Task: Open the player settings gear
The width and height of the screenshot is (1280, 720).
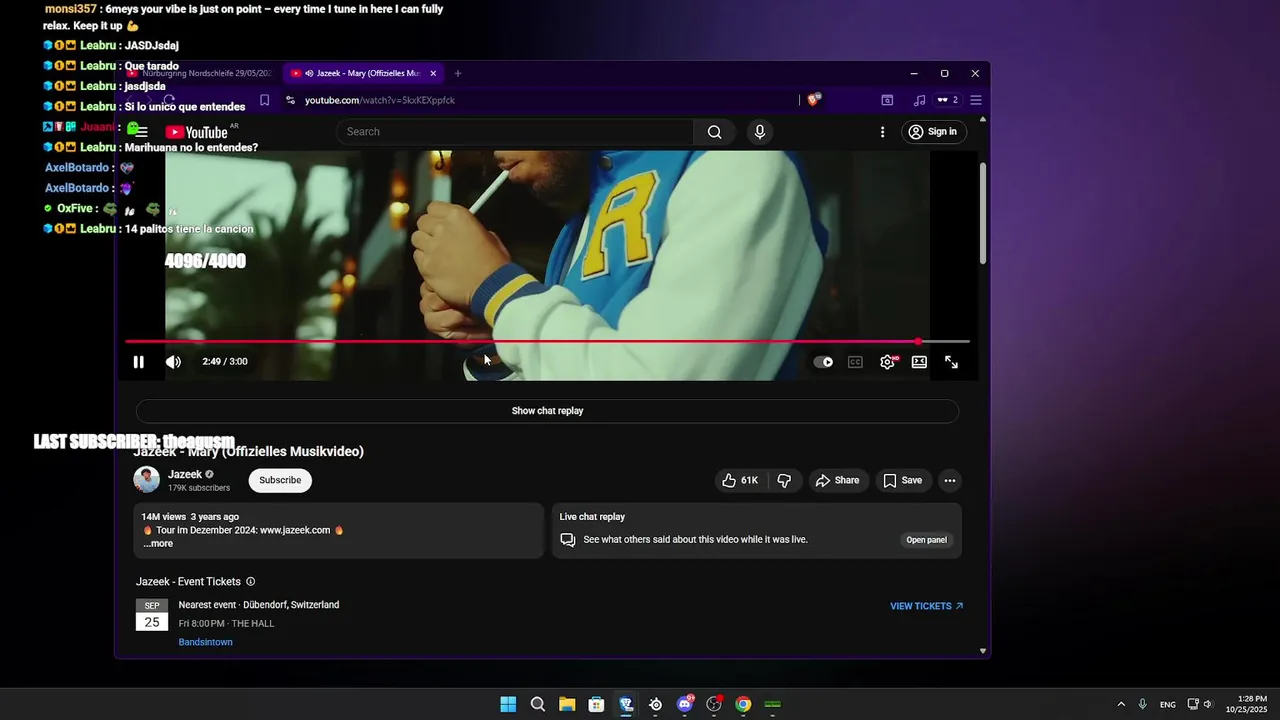Action: tap(887, 362)
